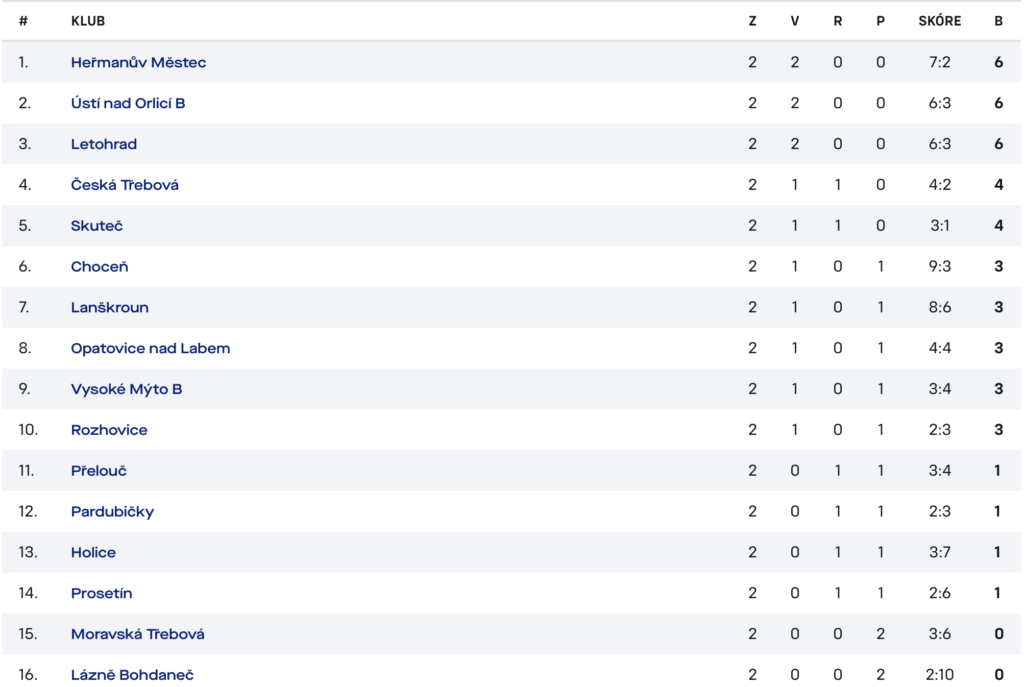The width and height of the screenshot is (1024, 687).
Task: Open the Lanškroun club link
Action: tap(110, 307)
